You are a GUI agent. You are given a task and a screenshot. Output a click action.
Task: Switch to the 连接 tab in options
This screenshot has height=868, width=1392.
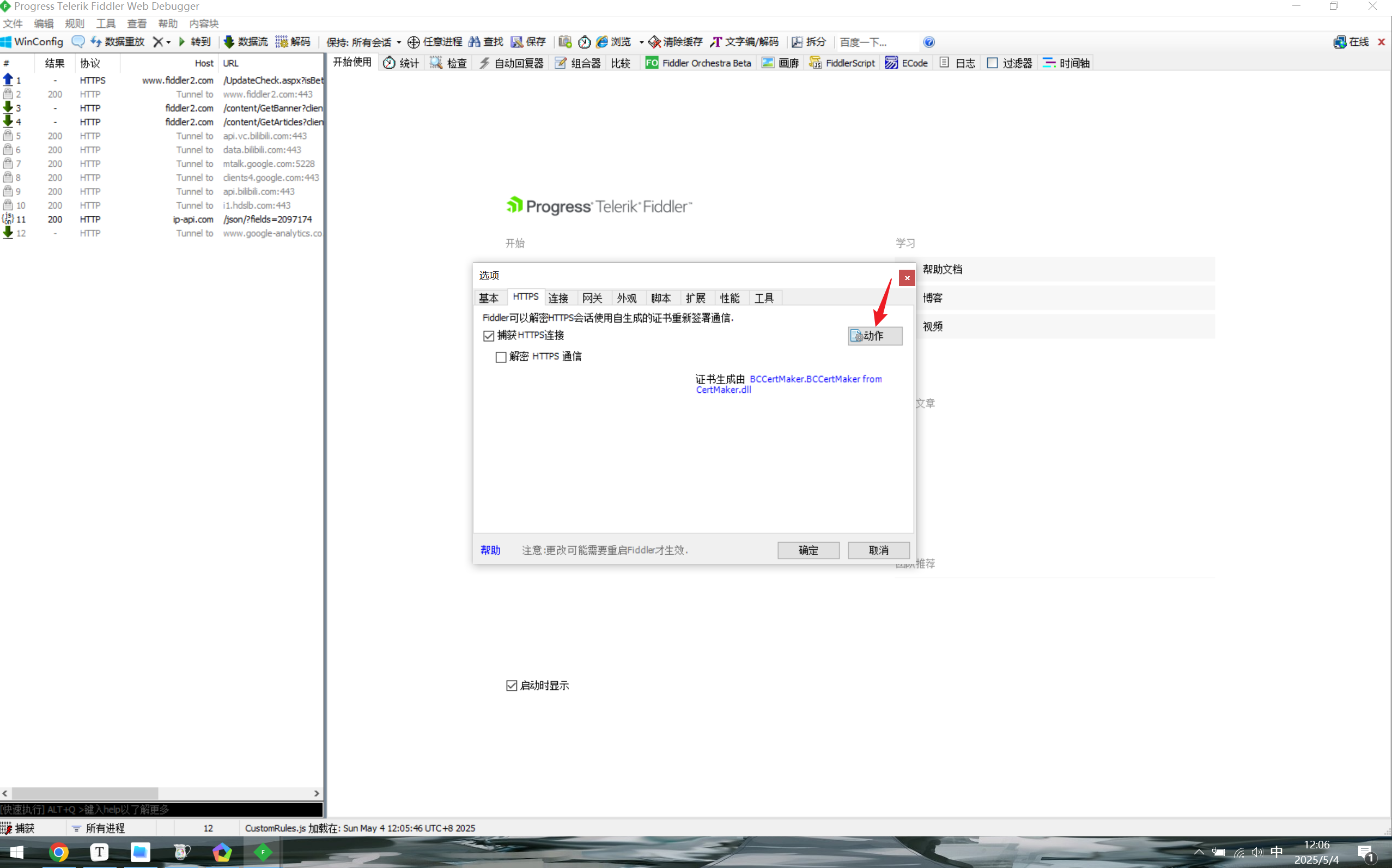tap(559, 298)
